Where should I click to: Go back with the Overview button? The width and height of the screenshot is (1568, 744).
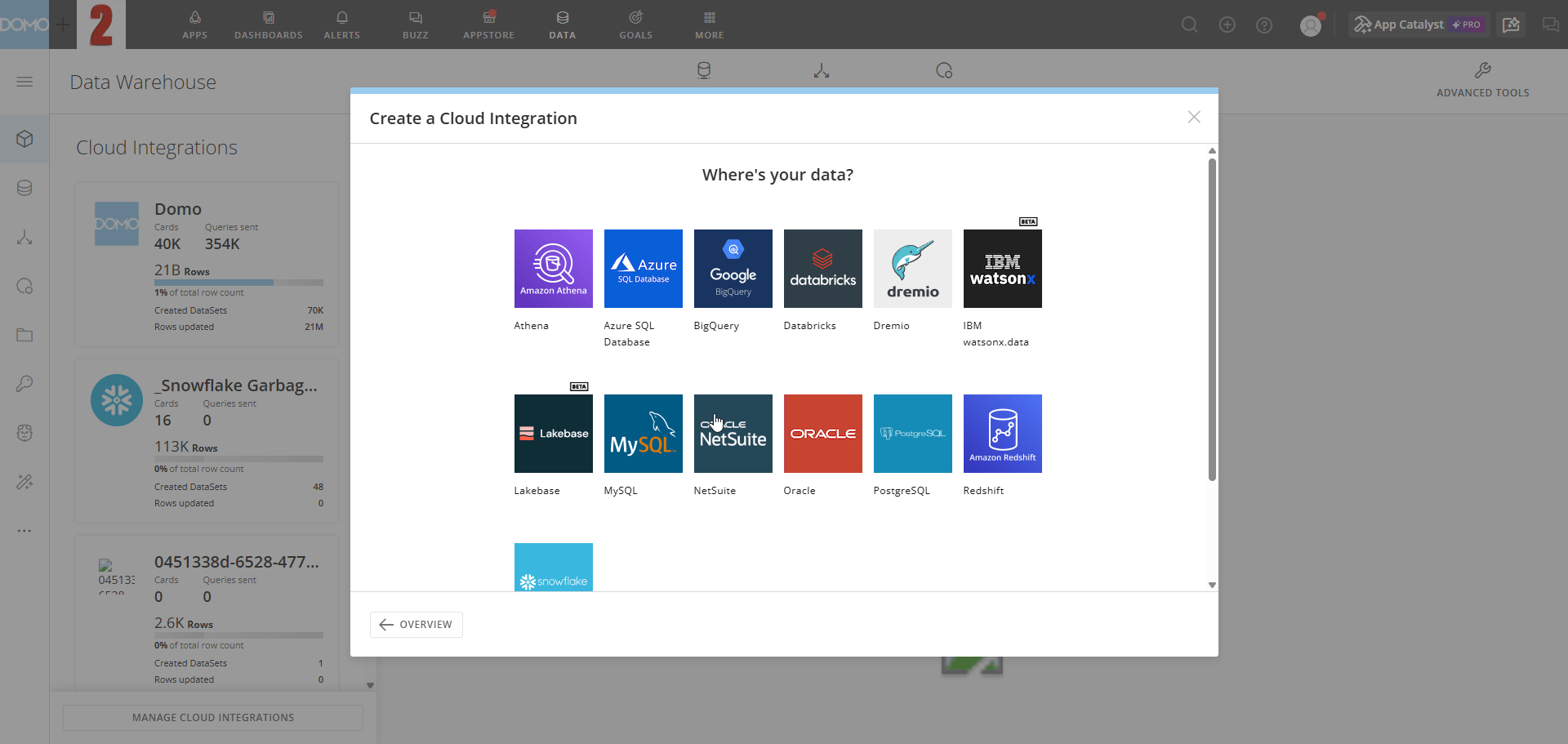416,624
